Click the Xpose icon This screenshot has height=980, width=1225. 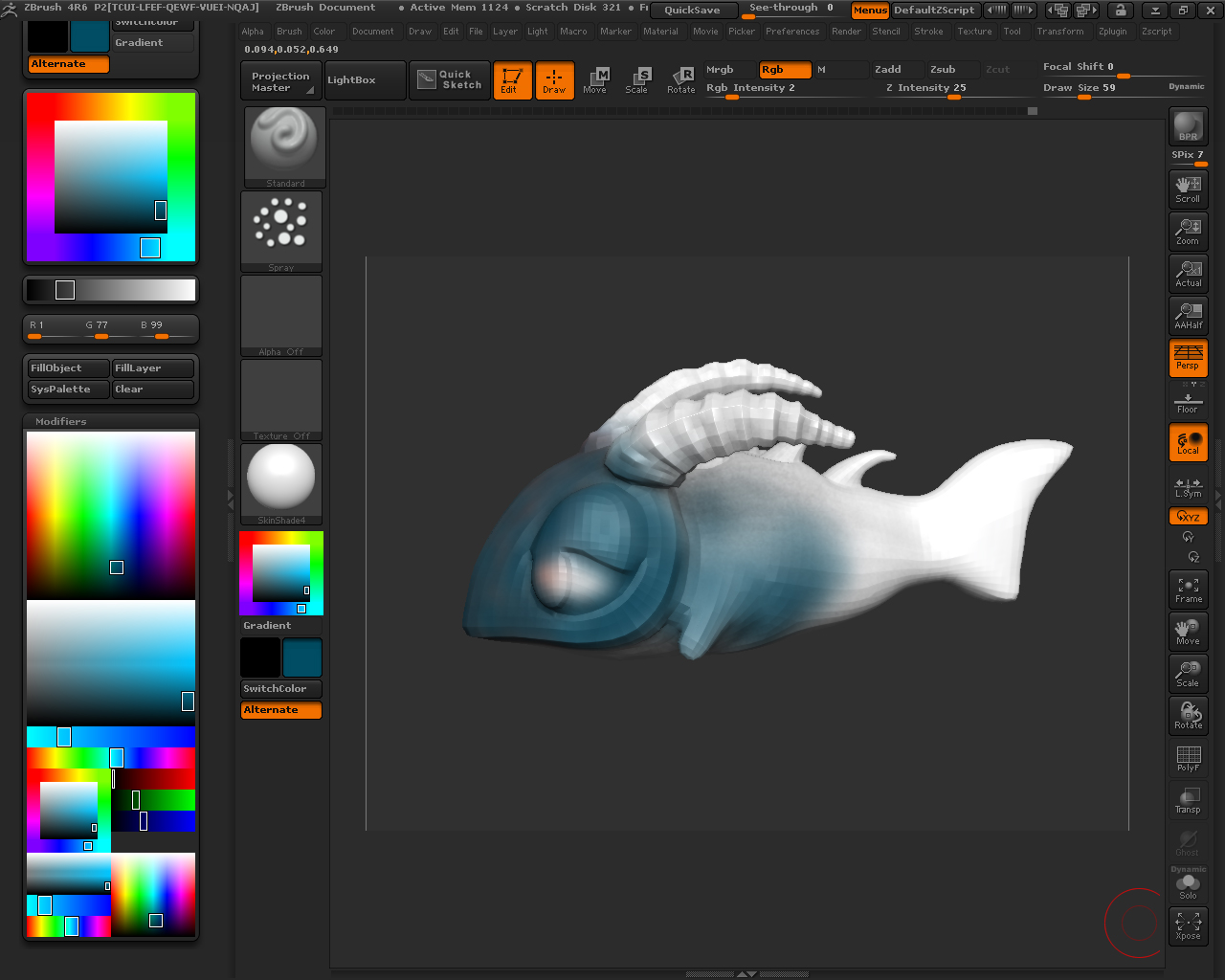tap(1188, 926)
